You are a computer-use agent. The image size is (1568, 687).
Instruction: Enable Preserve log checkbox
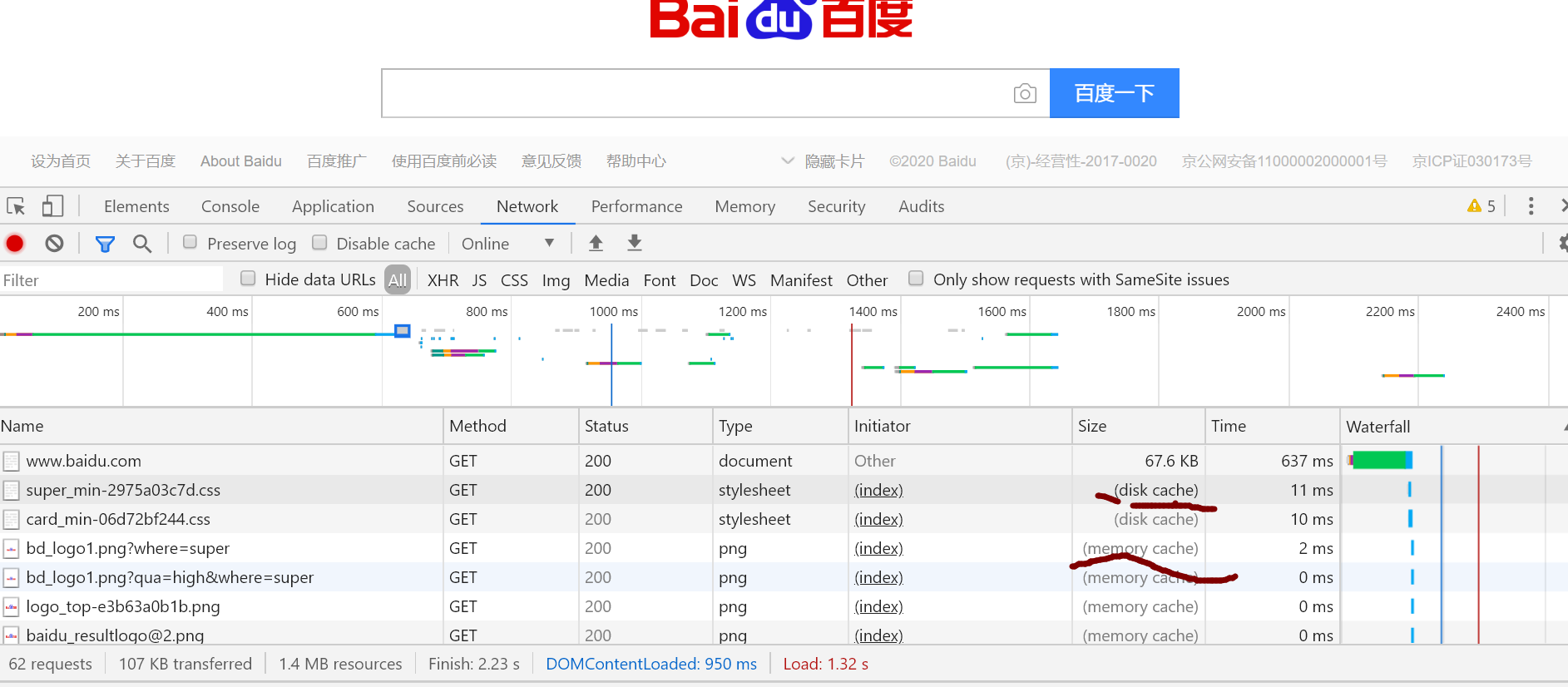click(190, 242)
